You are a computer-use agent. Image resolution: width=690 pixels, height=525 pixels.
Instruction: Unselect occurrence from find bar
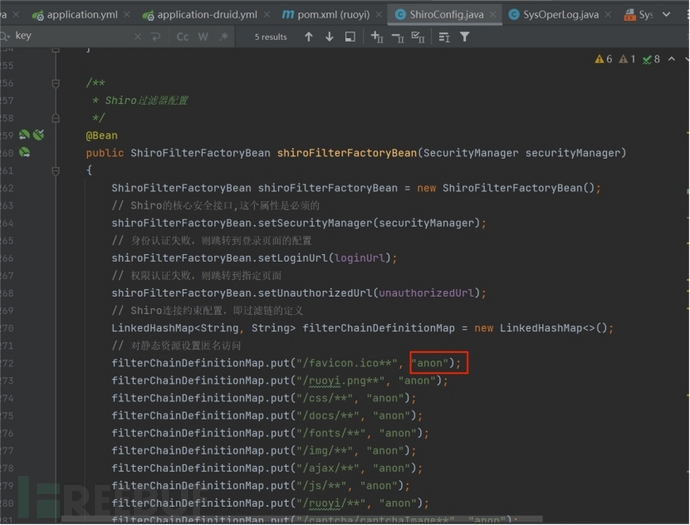point(398,38)
